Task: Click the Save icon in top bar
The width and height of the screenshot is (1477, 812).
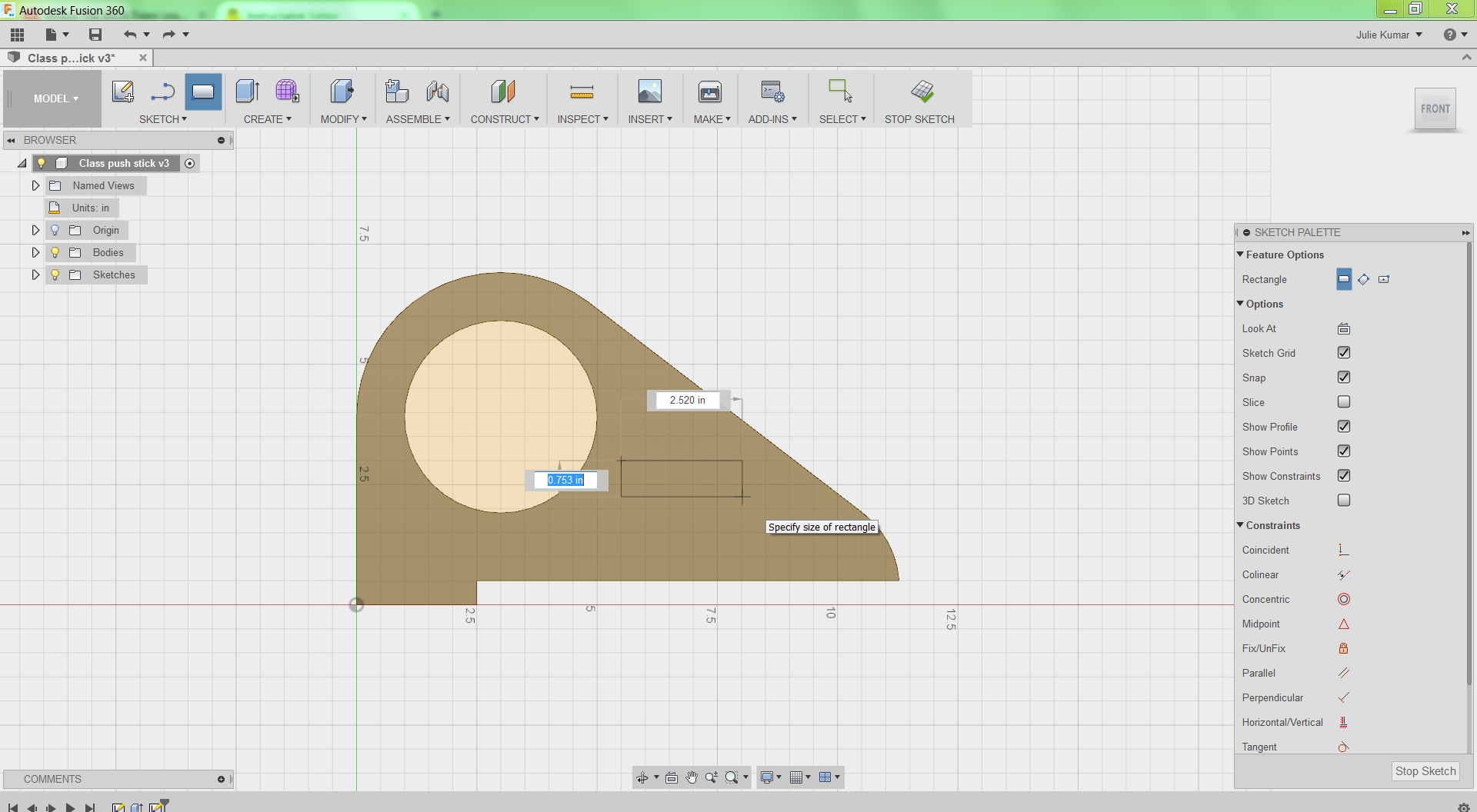Action: pos(95,35)
